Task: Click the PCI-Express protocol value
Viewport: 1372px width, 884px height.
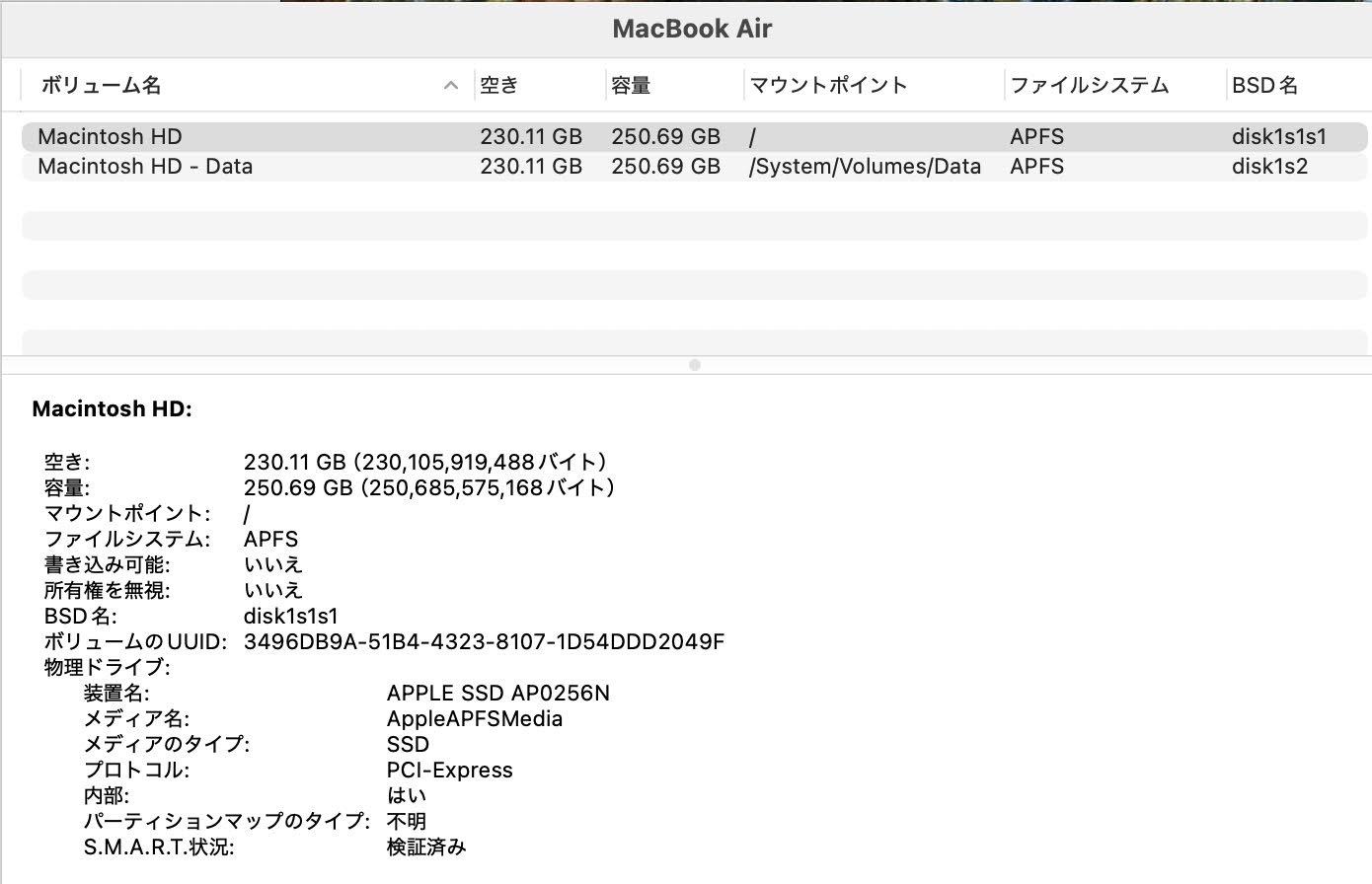Action: pos(449,771)
